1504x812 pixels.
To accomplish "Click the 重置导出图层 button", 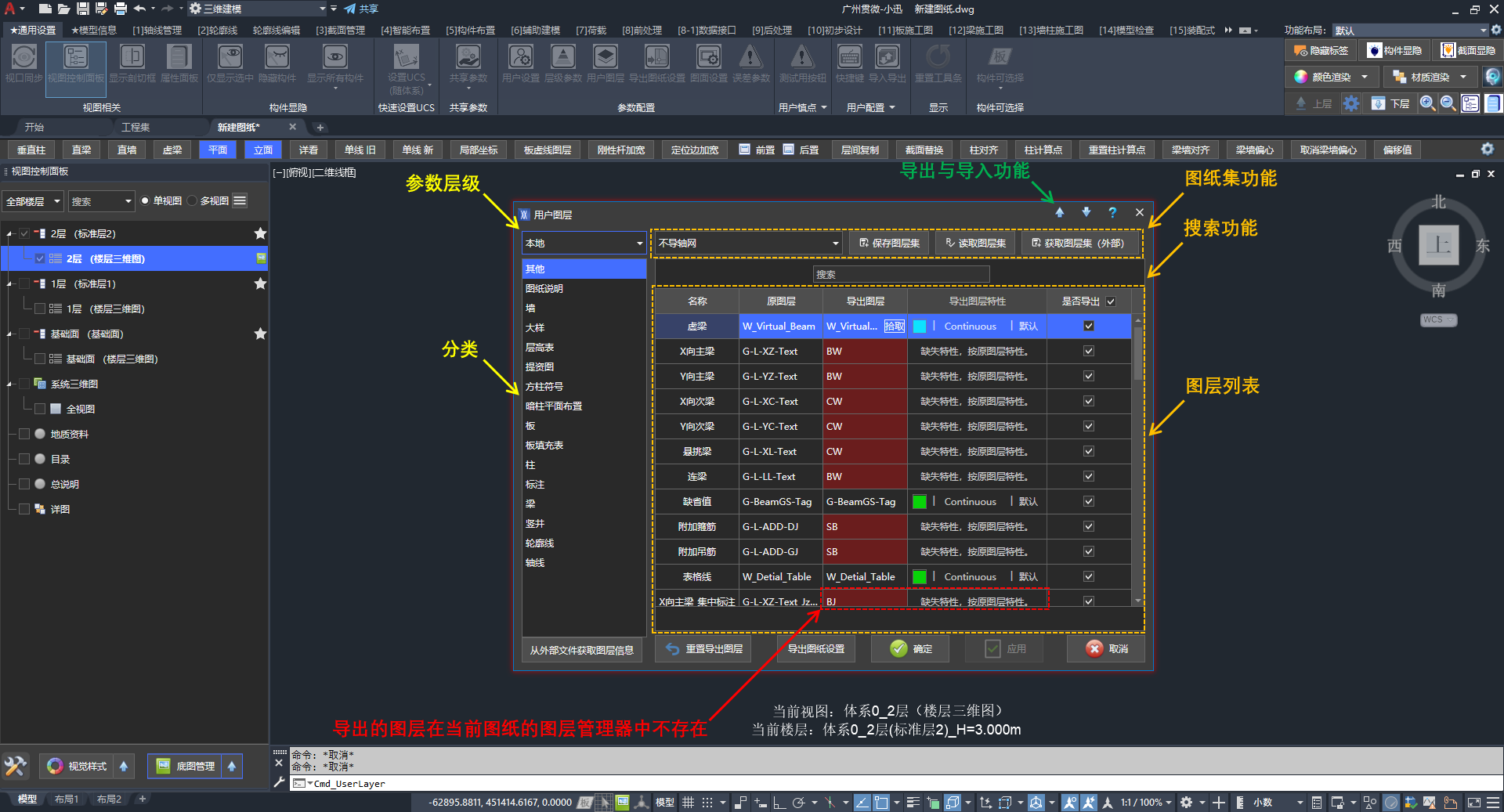I will point(703,649).
